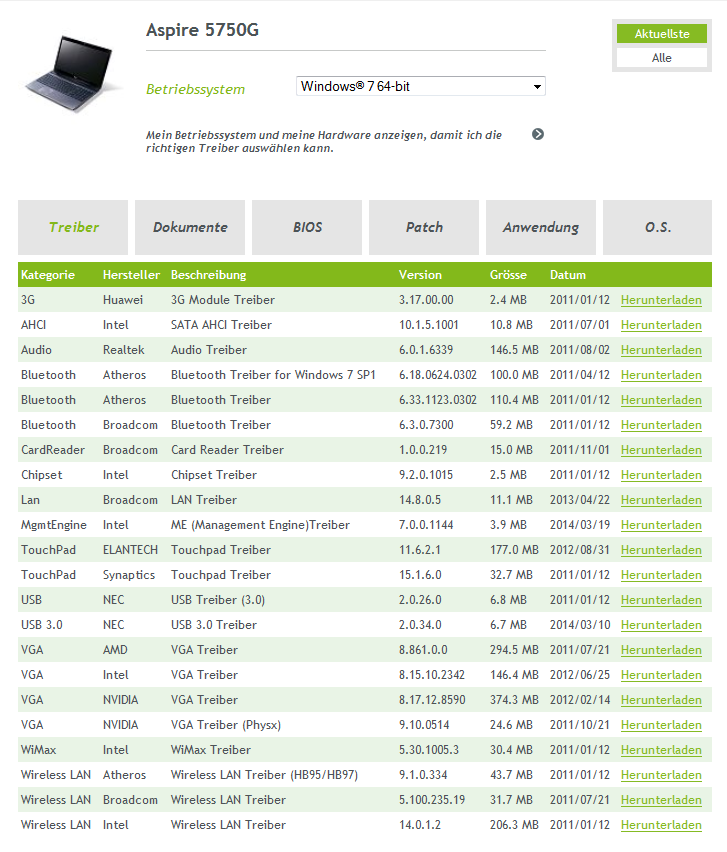Click the Synaptics manufacturer cell
727x852 pixels.
coord(129,575)
